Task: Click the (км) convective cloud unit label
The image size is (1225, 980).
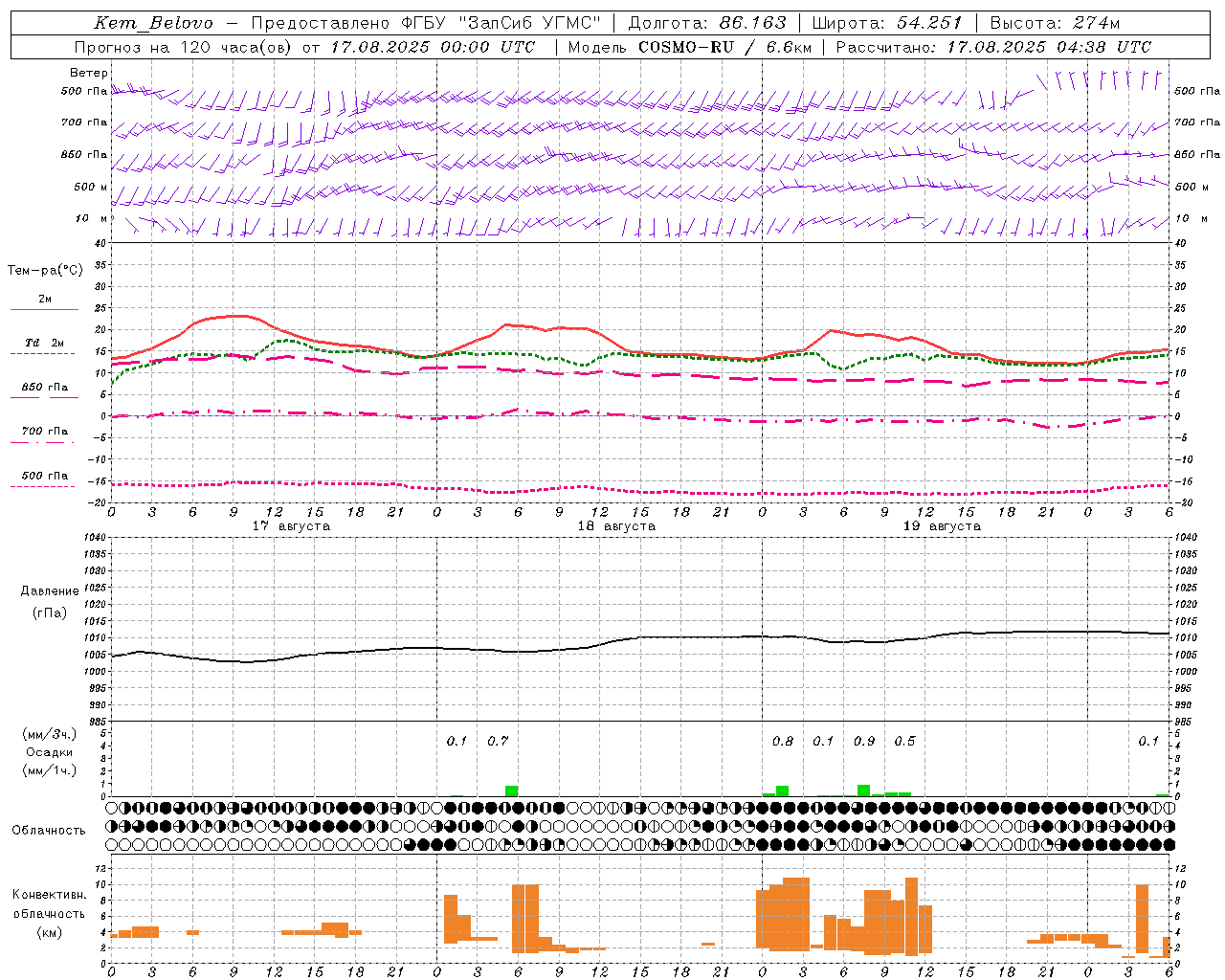Action: (x=50, y=932)
